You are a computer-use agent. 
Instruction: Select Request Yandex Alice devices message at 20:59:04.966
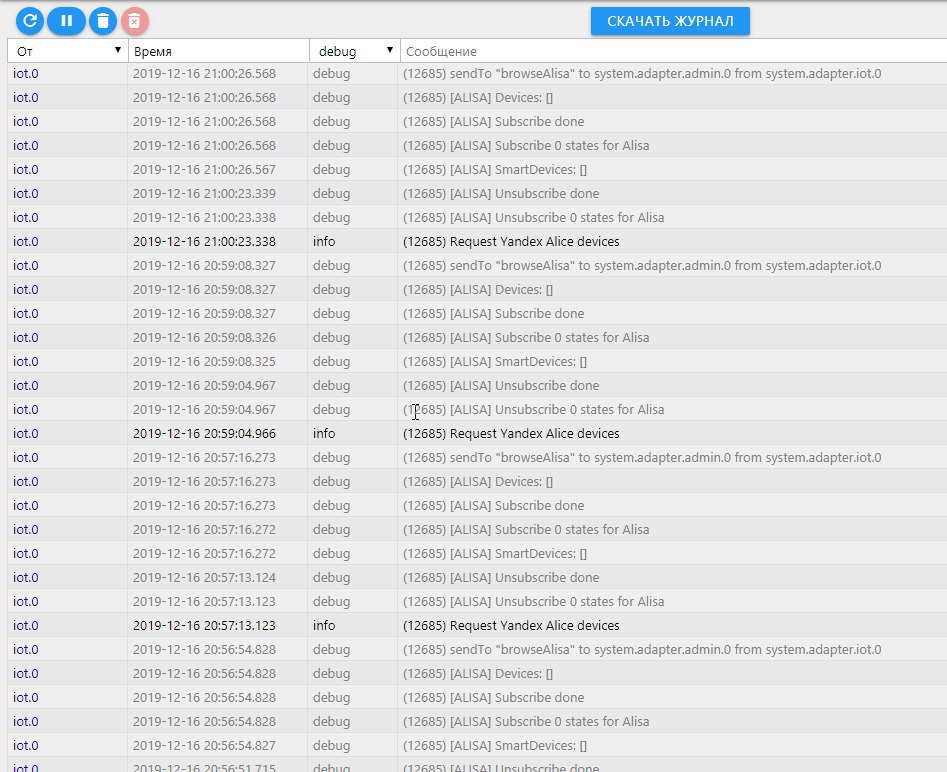511,434
